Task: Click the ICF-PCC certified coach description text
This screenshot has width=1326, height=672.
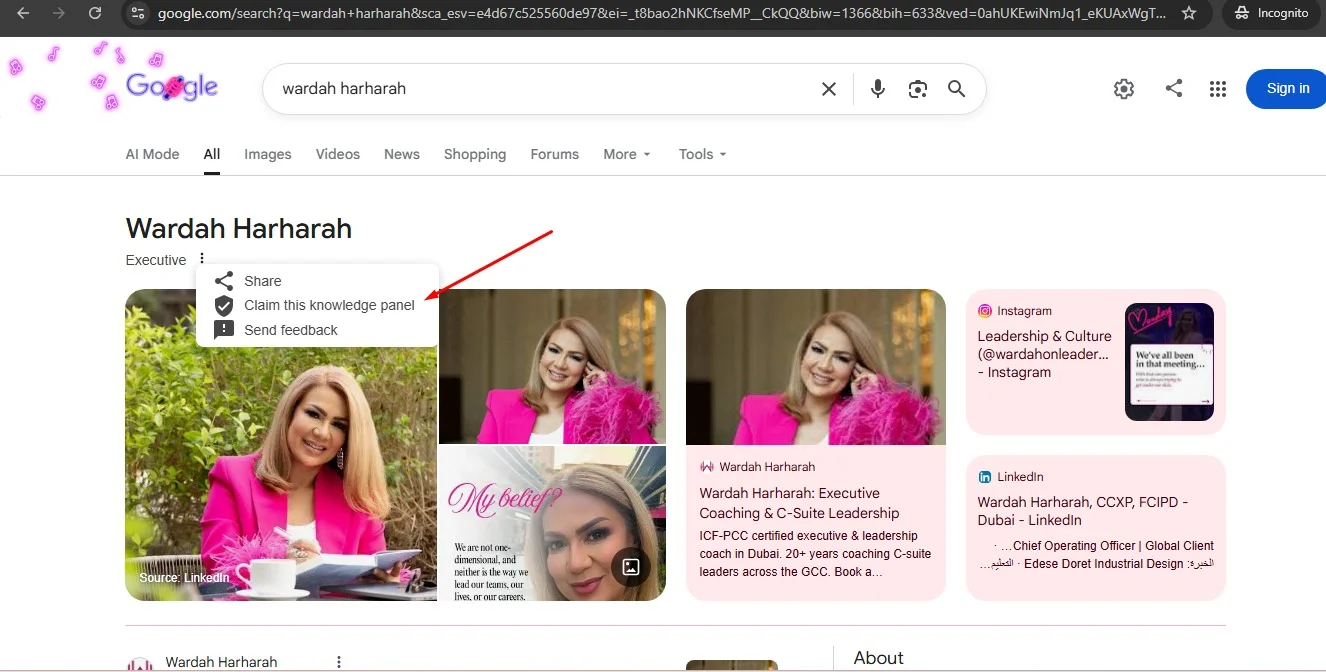Action: 815,554
